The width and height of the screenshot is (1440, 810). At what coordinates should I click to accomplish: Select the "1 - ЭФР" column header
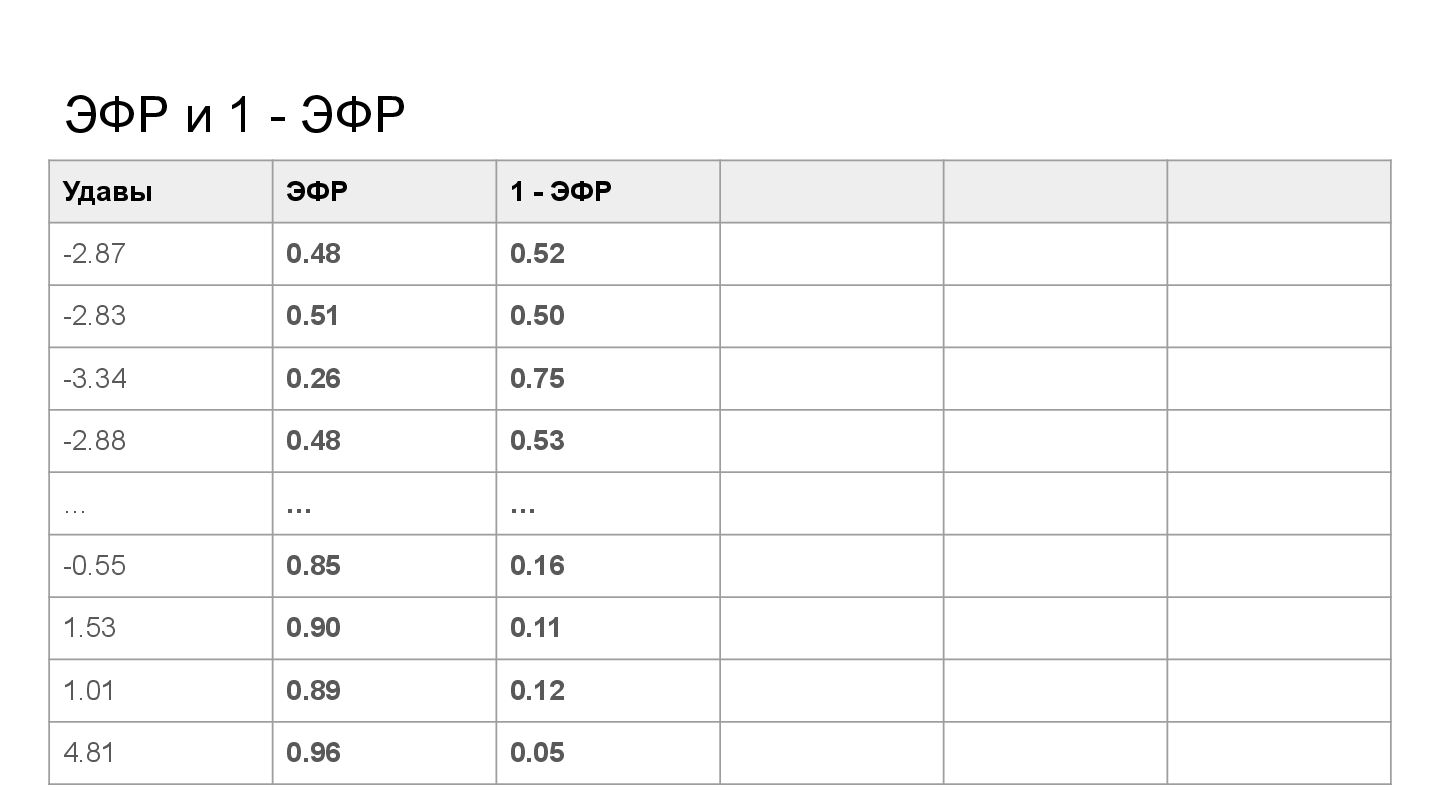click(x=560, y=191)
